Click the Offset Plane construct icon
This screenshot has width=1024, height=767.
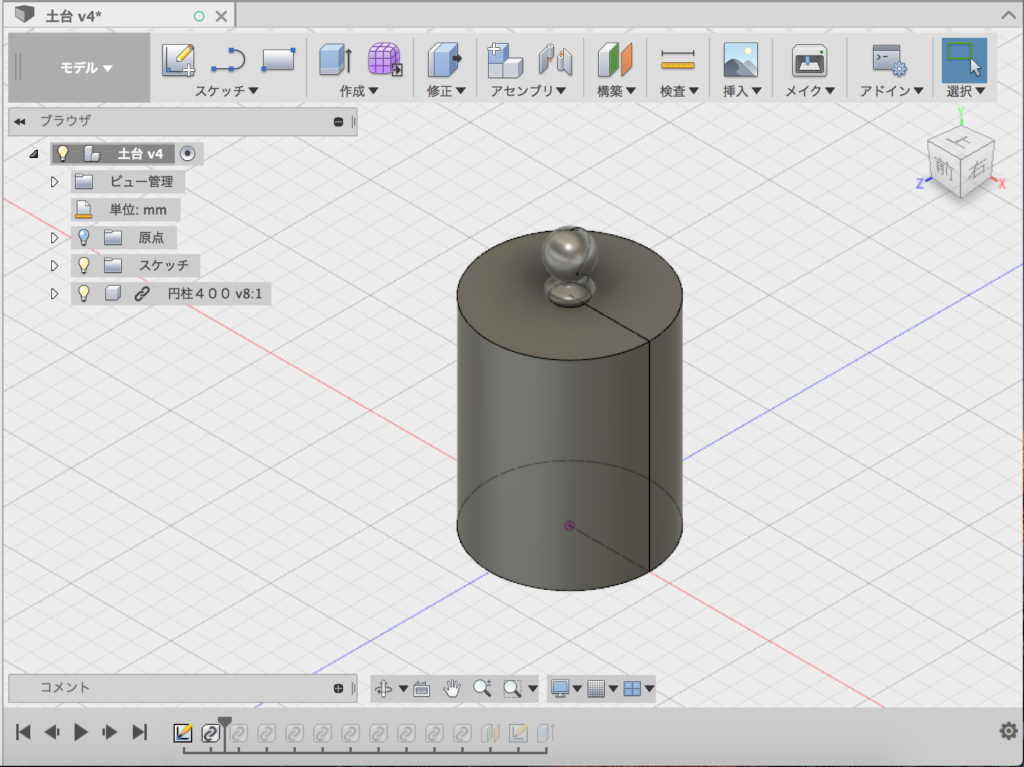click(x=615, y=59)
